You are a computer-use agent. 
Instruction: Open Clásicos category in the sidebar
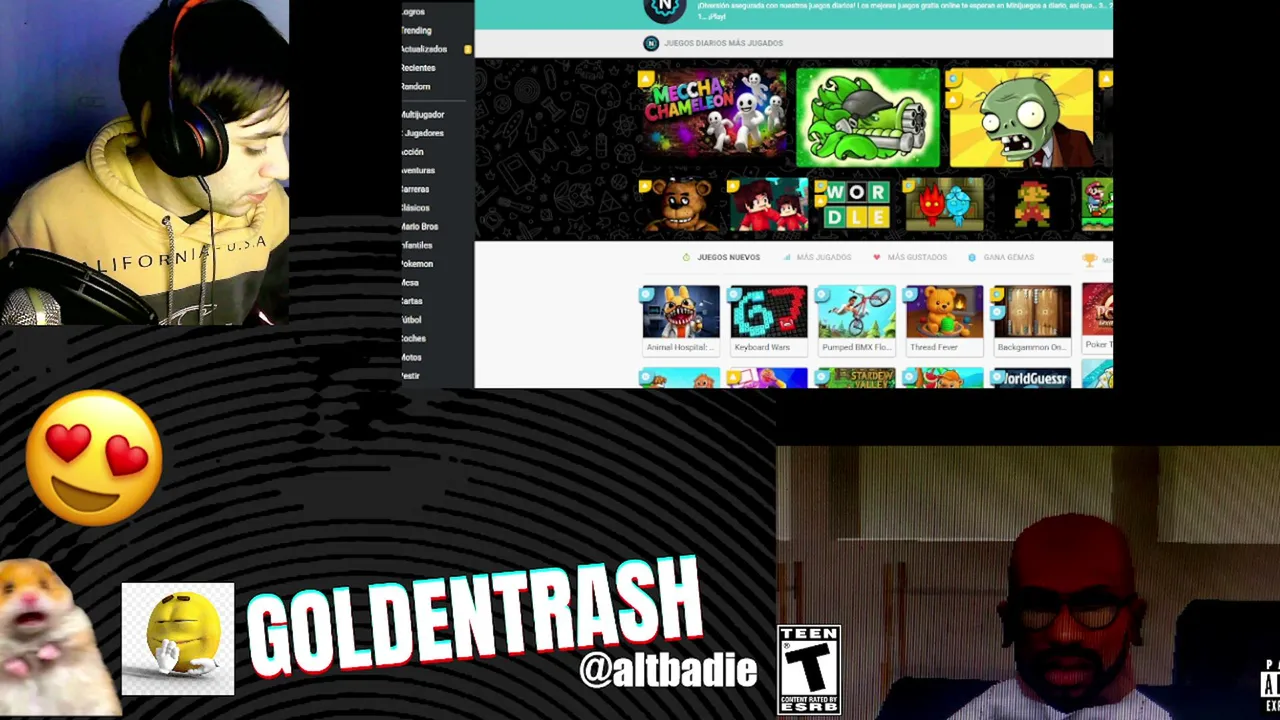coord(415,208)
